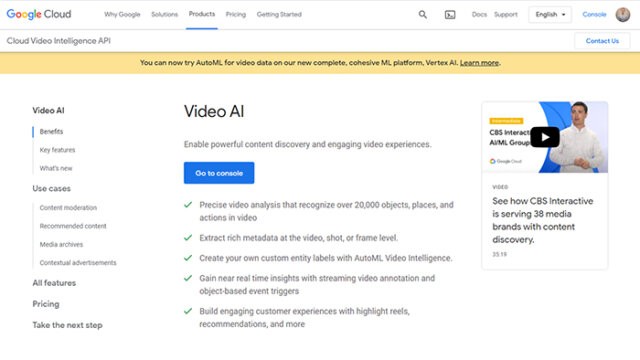Viewport: 640px width, 360px height.
Task: Click Cloud Video Intelligence API title
Action: (58, 41)
